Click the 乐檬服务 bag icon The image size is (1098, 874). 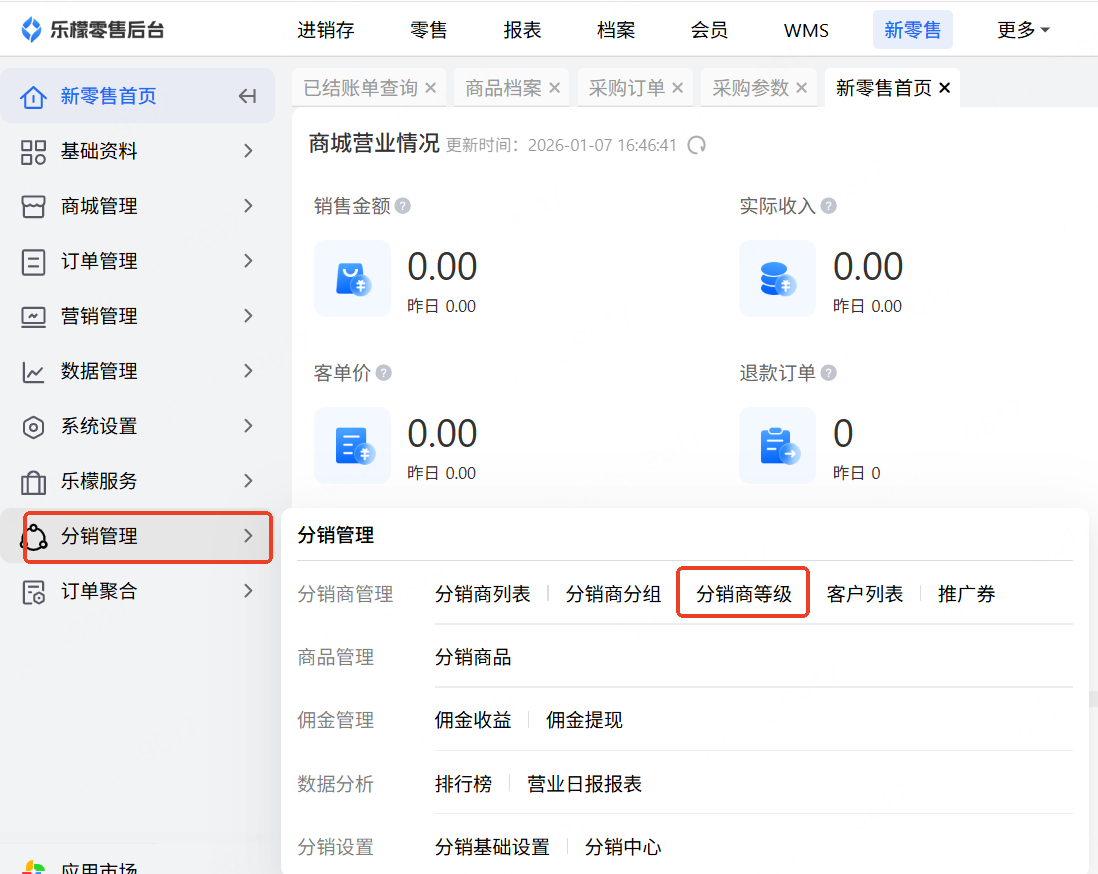(x=33, y=482)
